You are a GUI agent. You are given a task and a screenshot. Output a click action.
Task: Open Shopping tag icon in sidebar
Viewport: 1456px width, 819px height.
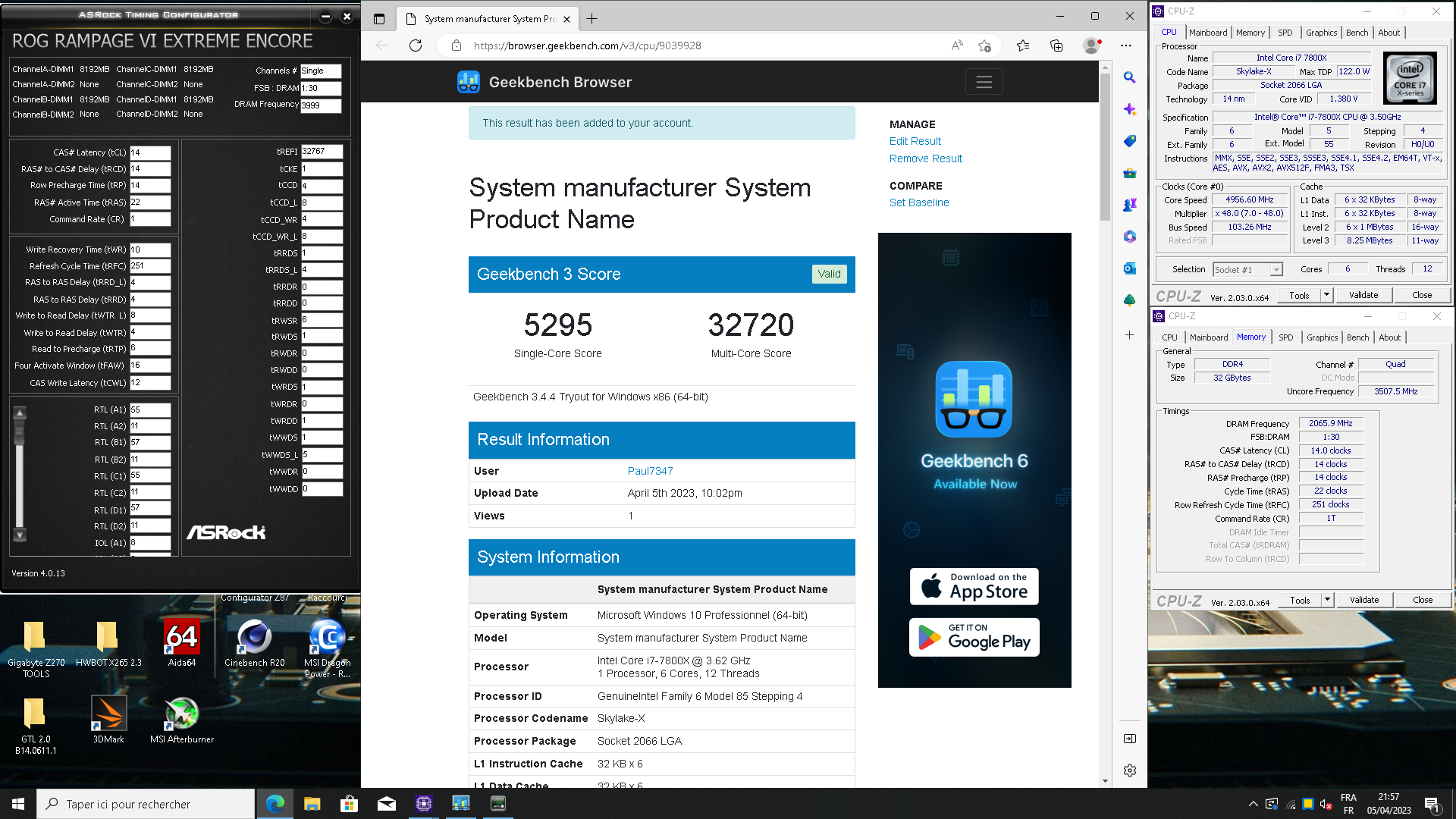pyautogui.click(x=1130, y=141)
